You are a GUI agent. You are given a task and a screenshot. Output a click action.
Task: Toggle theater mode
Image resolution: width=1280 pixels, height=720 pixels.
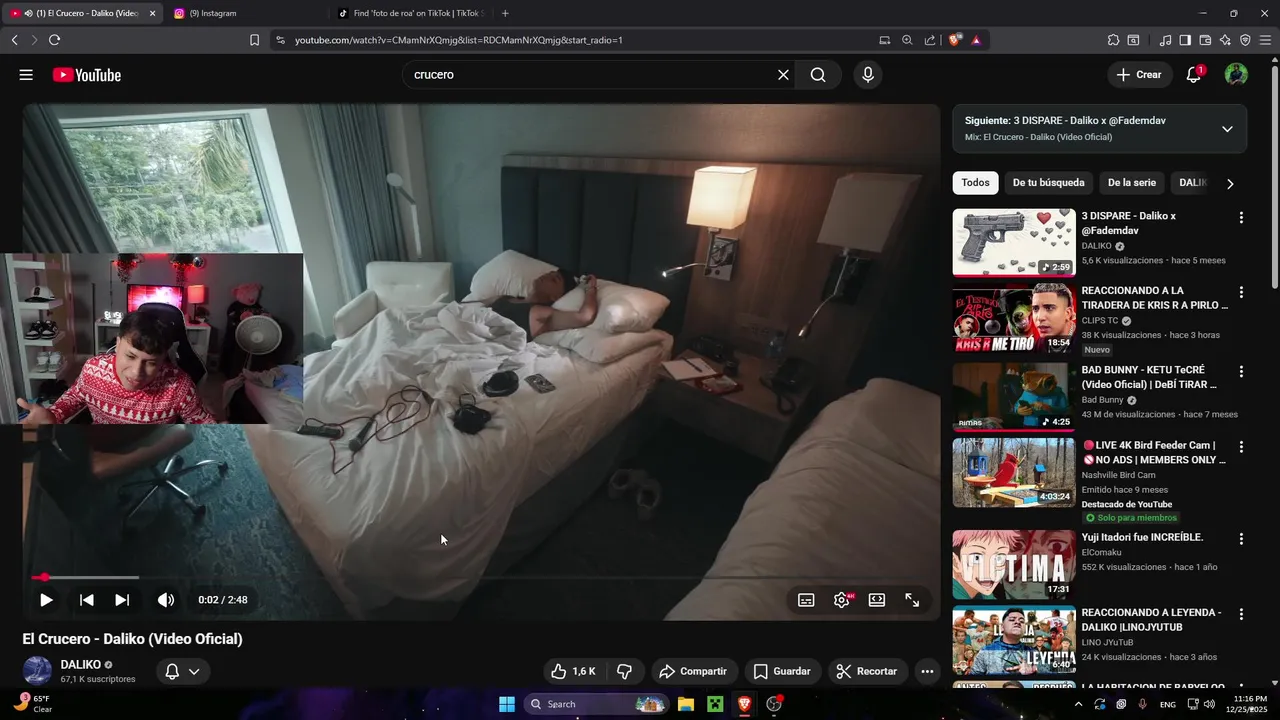tap(877, 600)
